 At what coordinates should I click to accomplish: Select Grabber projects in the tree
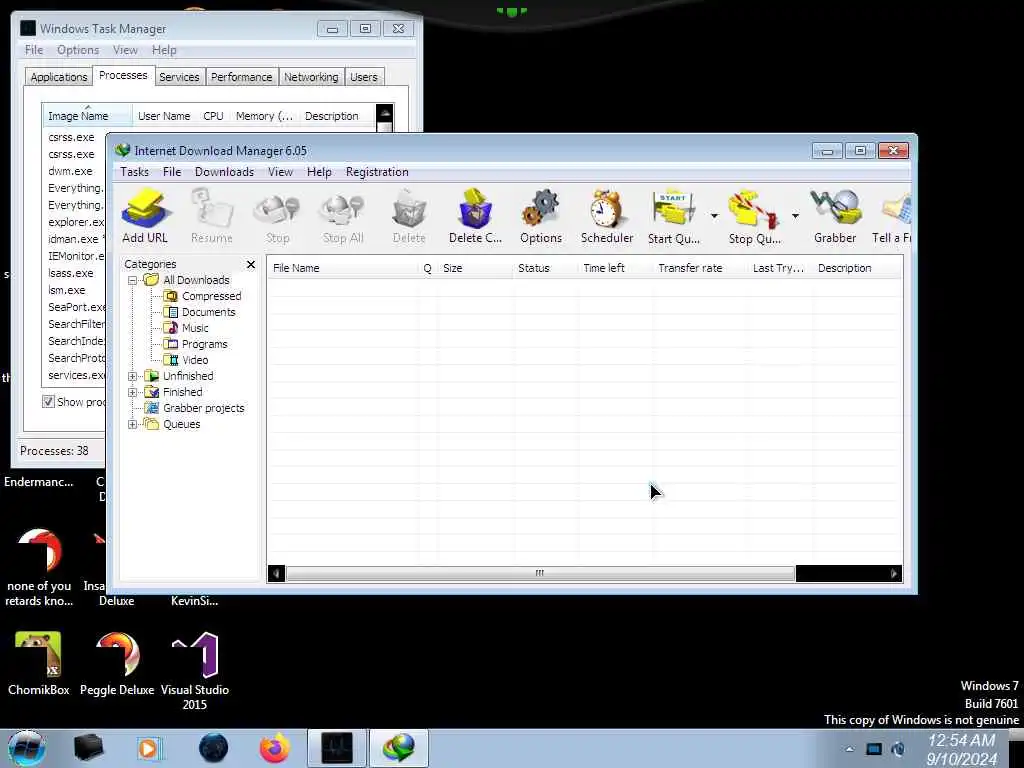coord(203,408)
